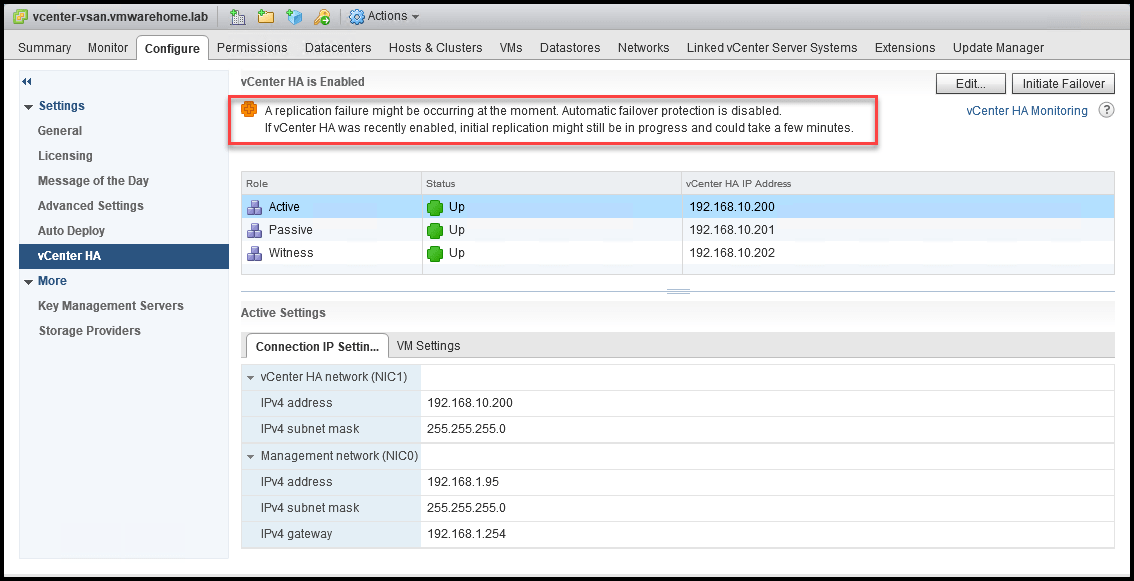Click the add permission key icon

[323, 17]
